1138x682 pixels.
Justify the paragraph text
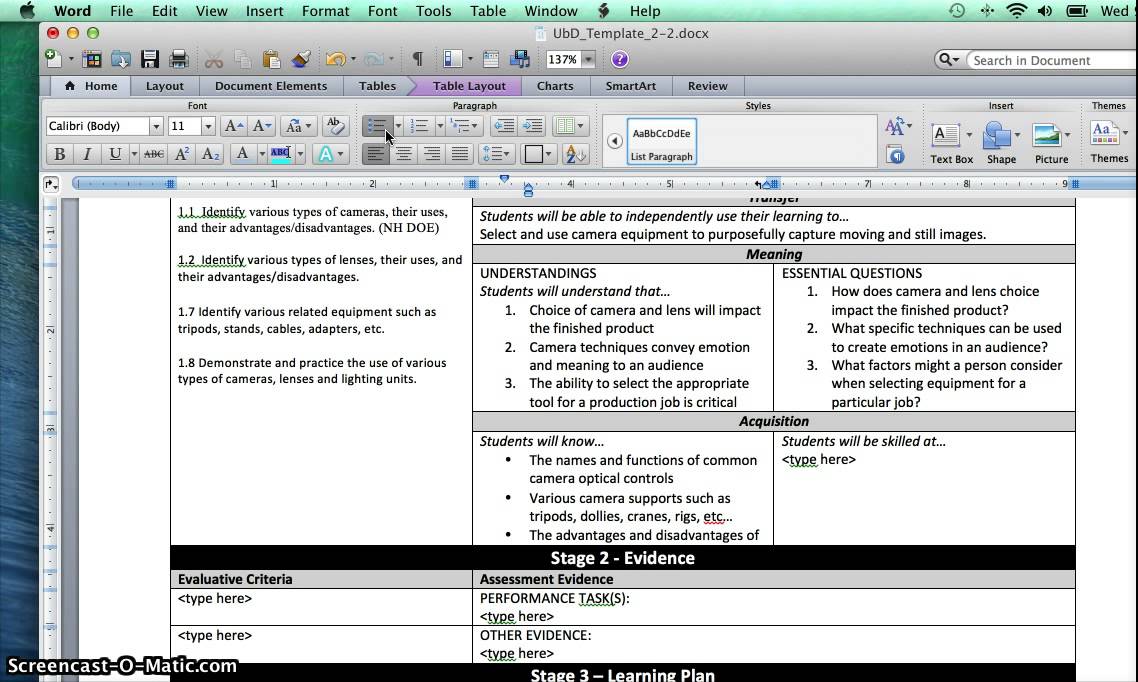[460, 154]
